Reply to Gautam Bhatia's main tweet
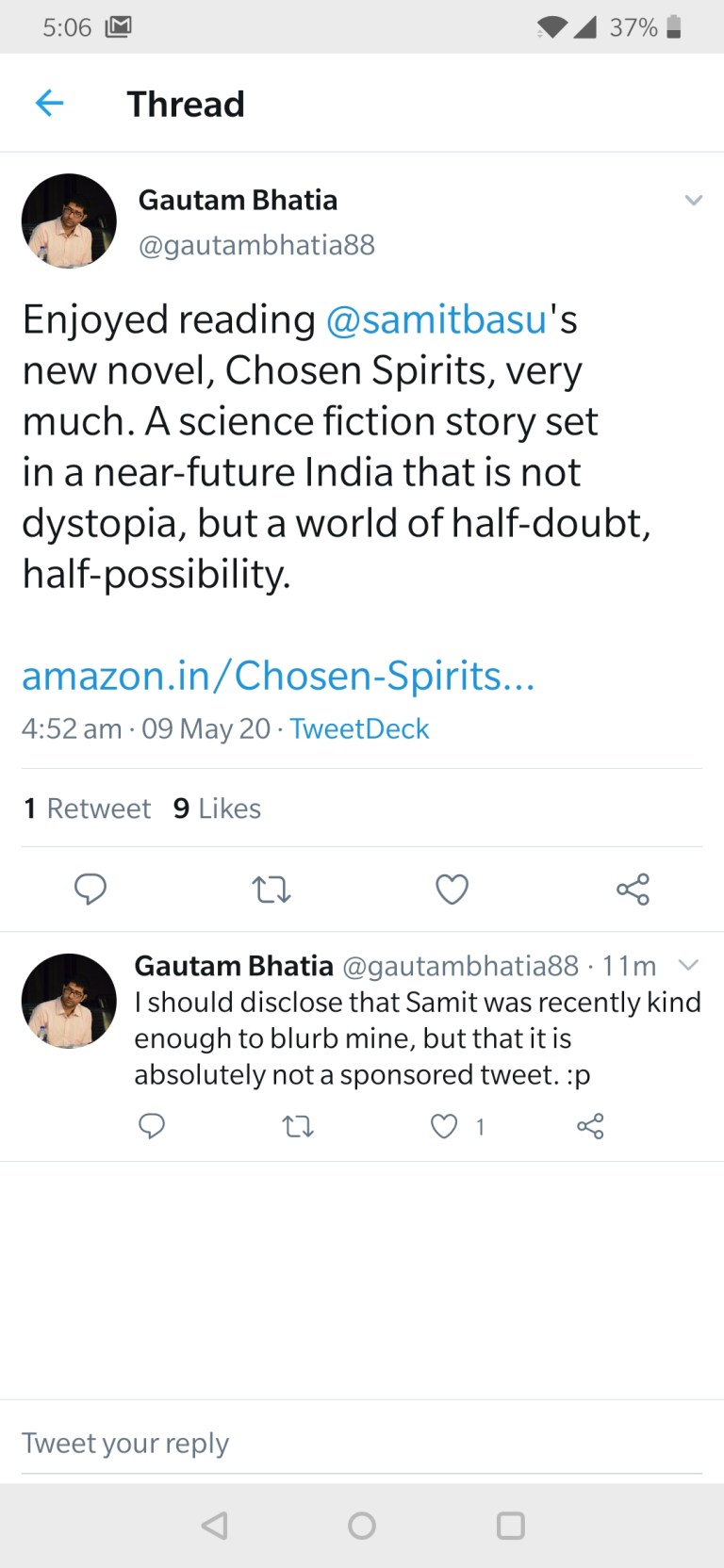Screen dimensions: 724x1568 coord(90,889)
